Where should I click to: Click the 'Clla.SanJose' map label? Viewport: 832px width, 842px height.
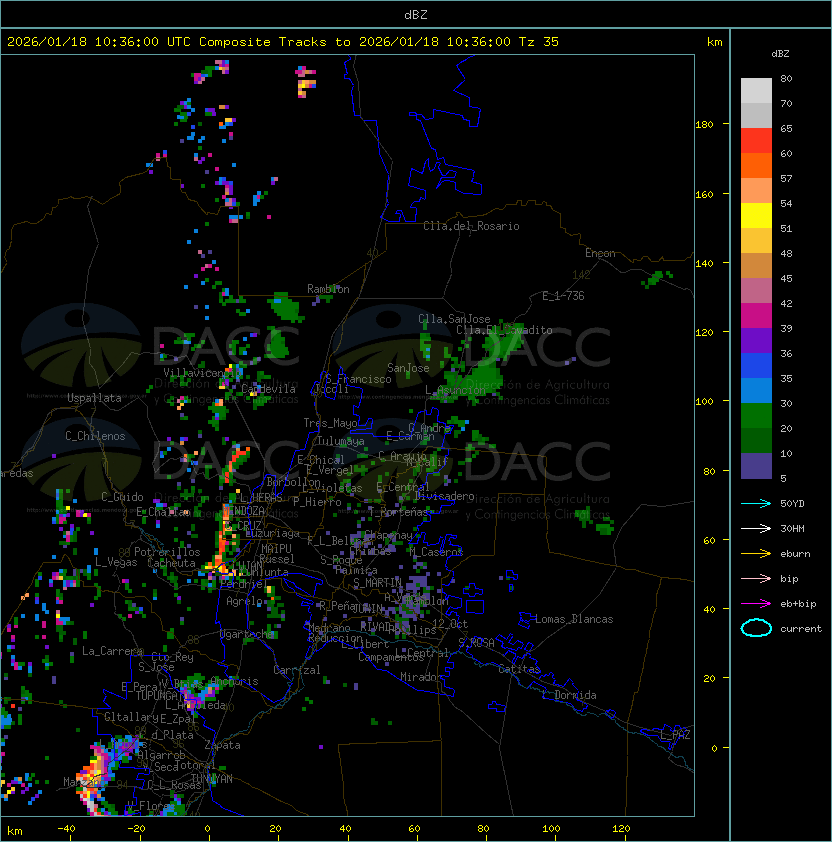(454, 319)
